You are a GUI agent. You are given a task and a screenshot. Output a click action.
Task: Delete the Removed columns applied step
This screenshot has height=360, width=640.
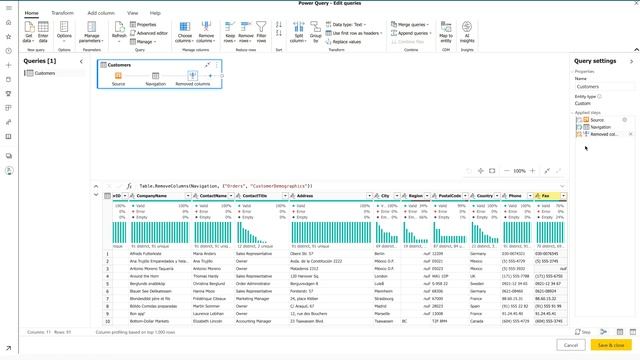pyautogui.click(x=631, y=134)
